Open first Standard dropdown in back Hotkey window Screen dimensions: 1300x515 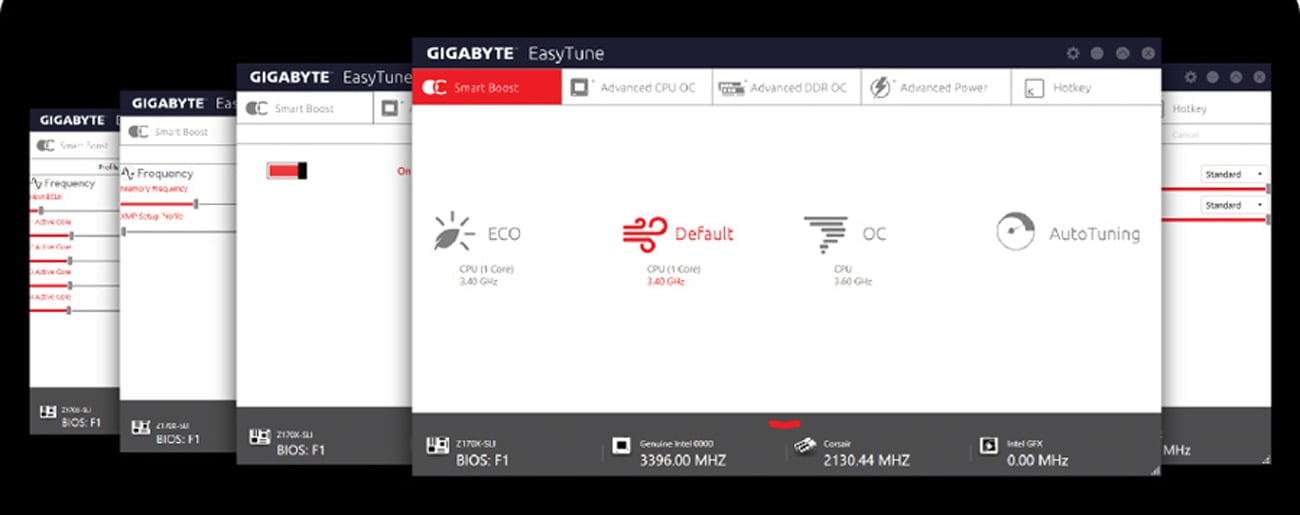[x=1234, y=174]
